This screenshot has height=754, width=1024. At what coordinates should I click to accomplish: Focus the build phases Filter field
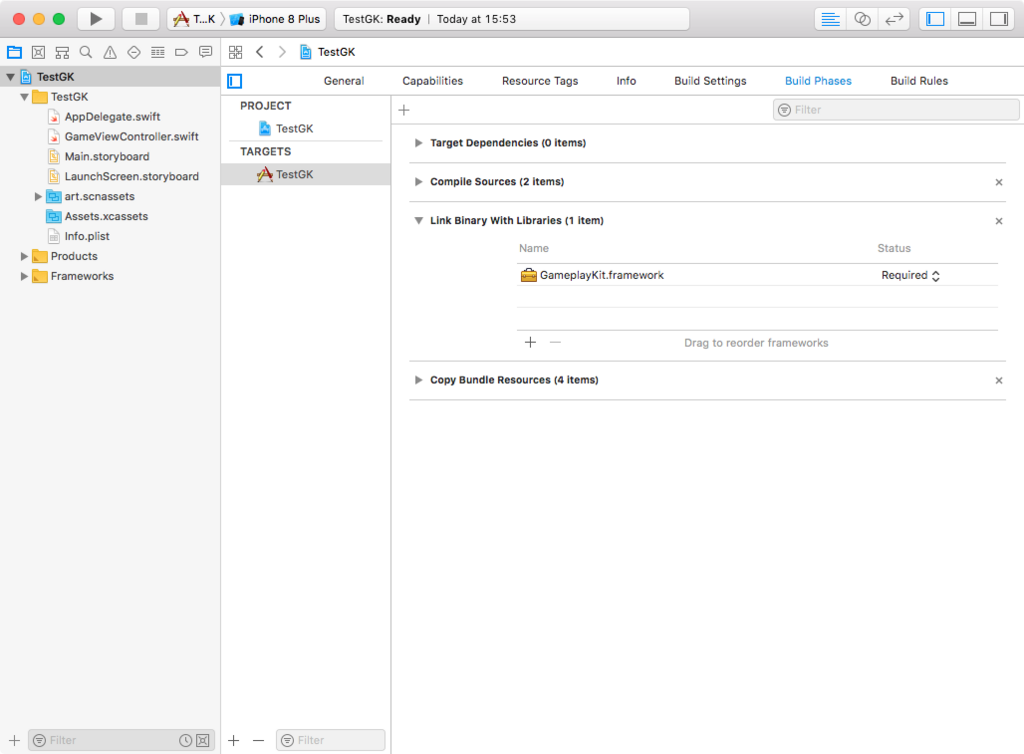pyautogui.click(x=896, y=110)
